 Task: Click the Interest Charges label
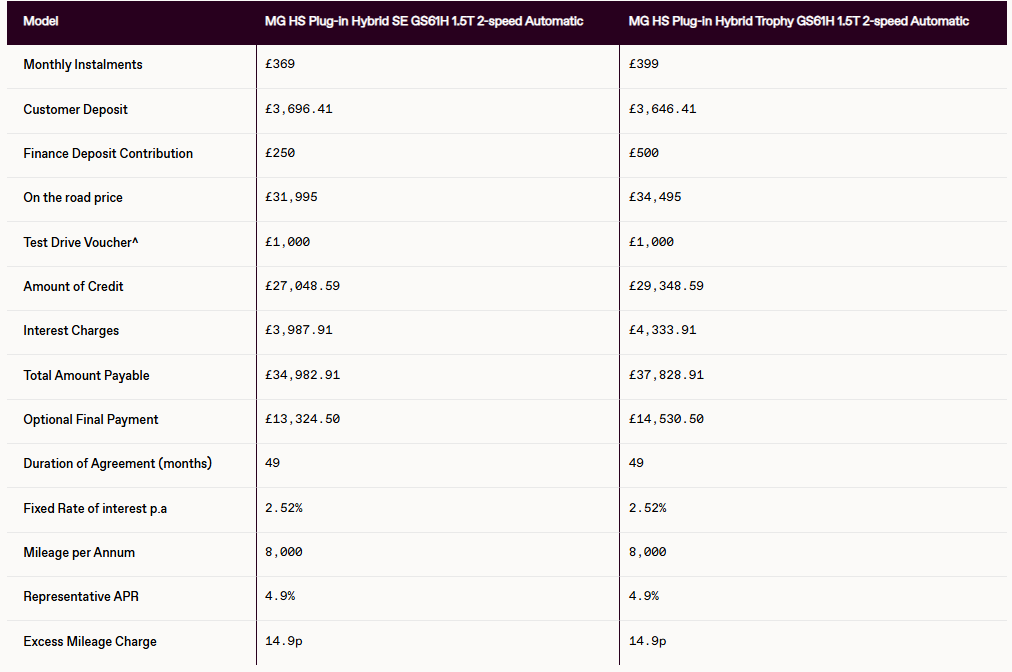(x=71, y=331)
